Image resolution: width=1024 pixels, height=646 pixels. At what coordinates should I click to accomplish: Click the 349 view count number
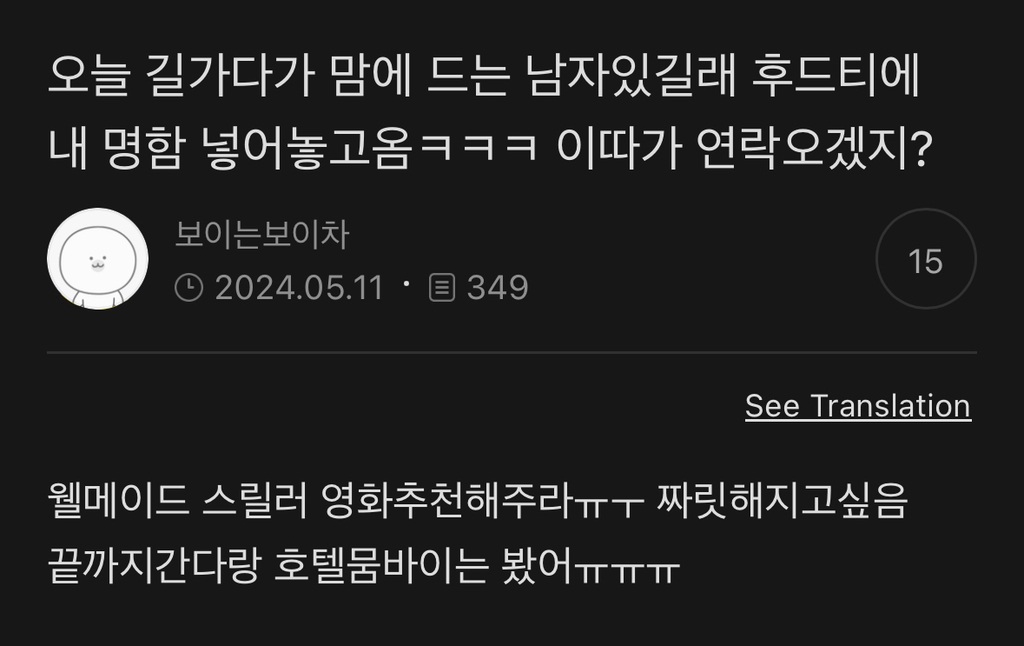[498, 287]
